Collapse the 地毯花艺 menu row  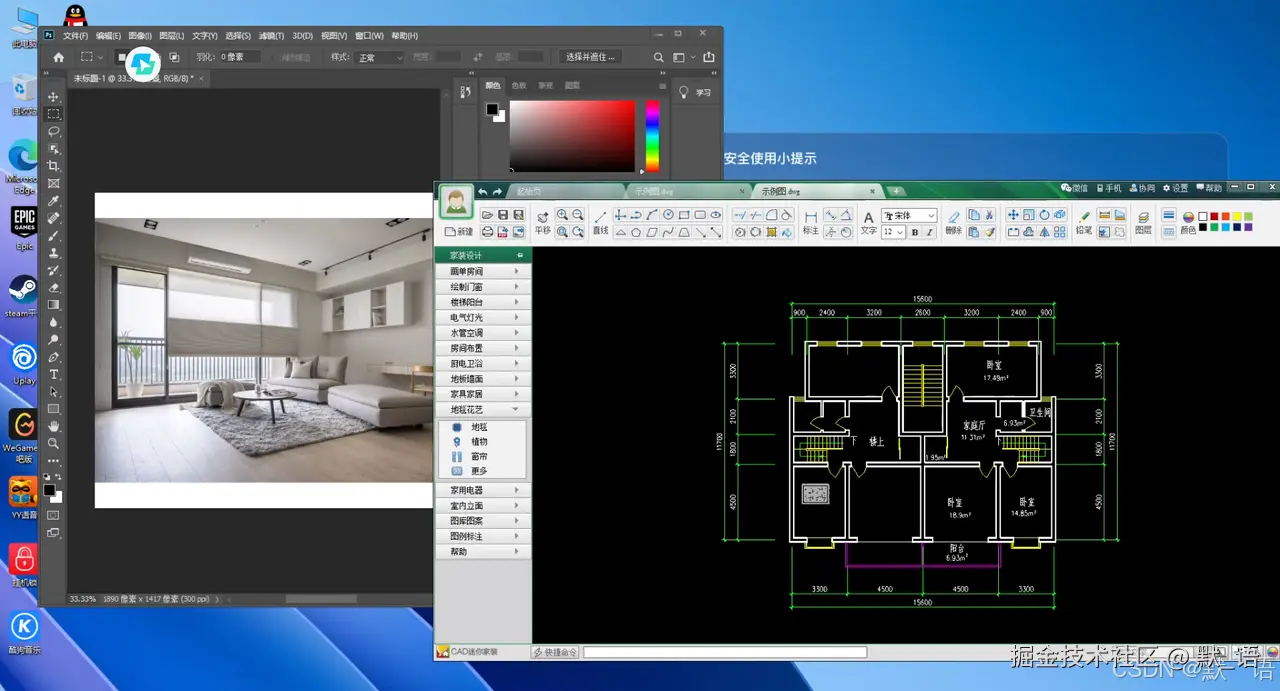[x=483, y=410]
